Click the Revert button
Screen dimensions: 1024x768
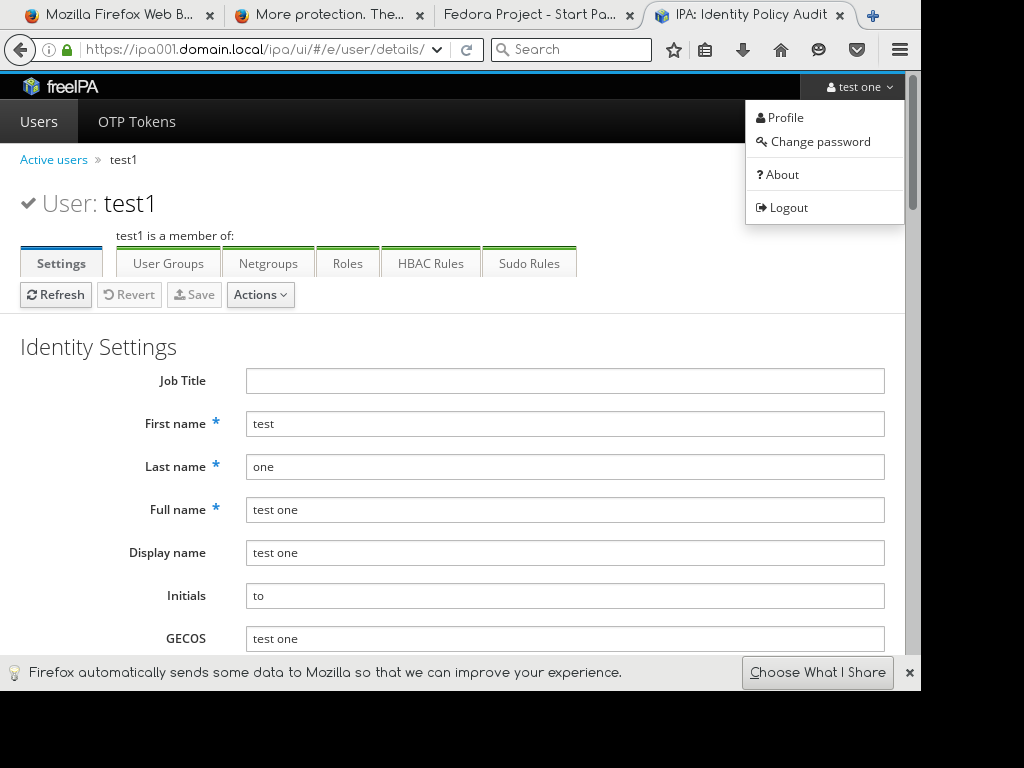coord(129,295)
